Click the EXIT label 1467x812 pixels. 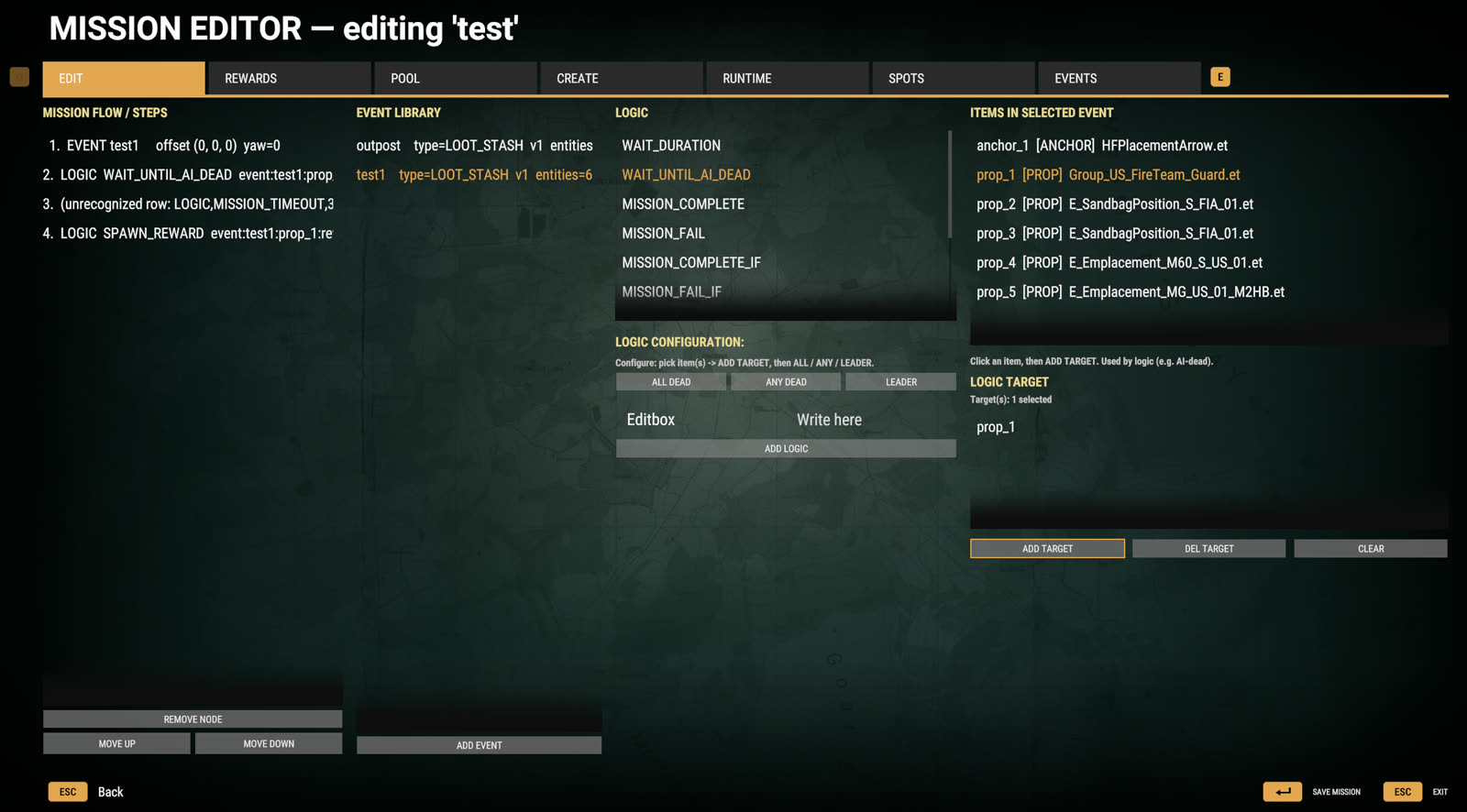[x=1440, y=792]
